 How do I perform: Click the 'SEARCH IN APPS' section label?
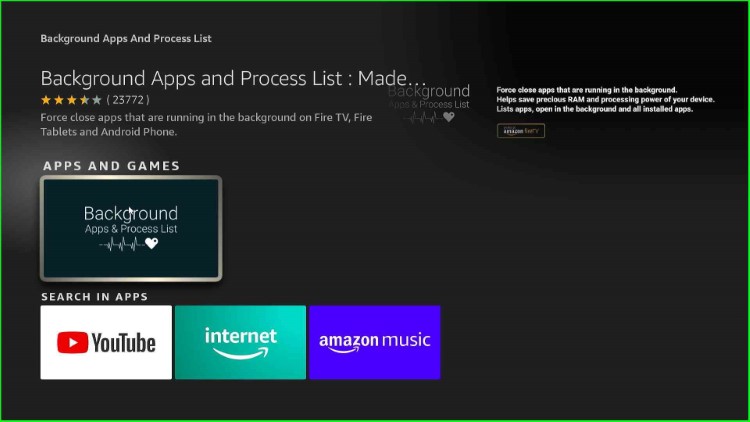95,297
